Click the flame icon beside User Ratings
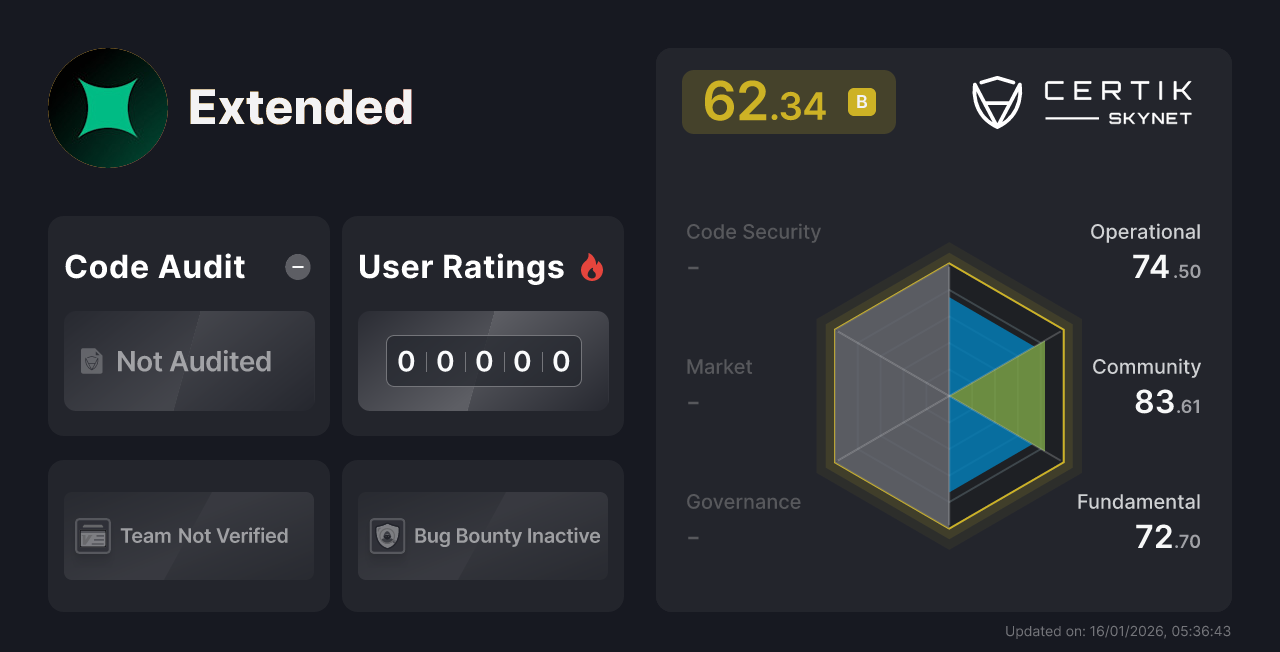Viewport: 1280px width, 652px height. tap(592, 267)
